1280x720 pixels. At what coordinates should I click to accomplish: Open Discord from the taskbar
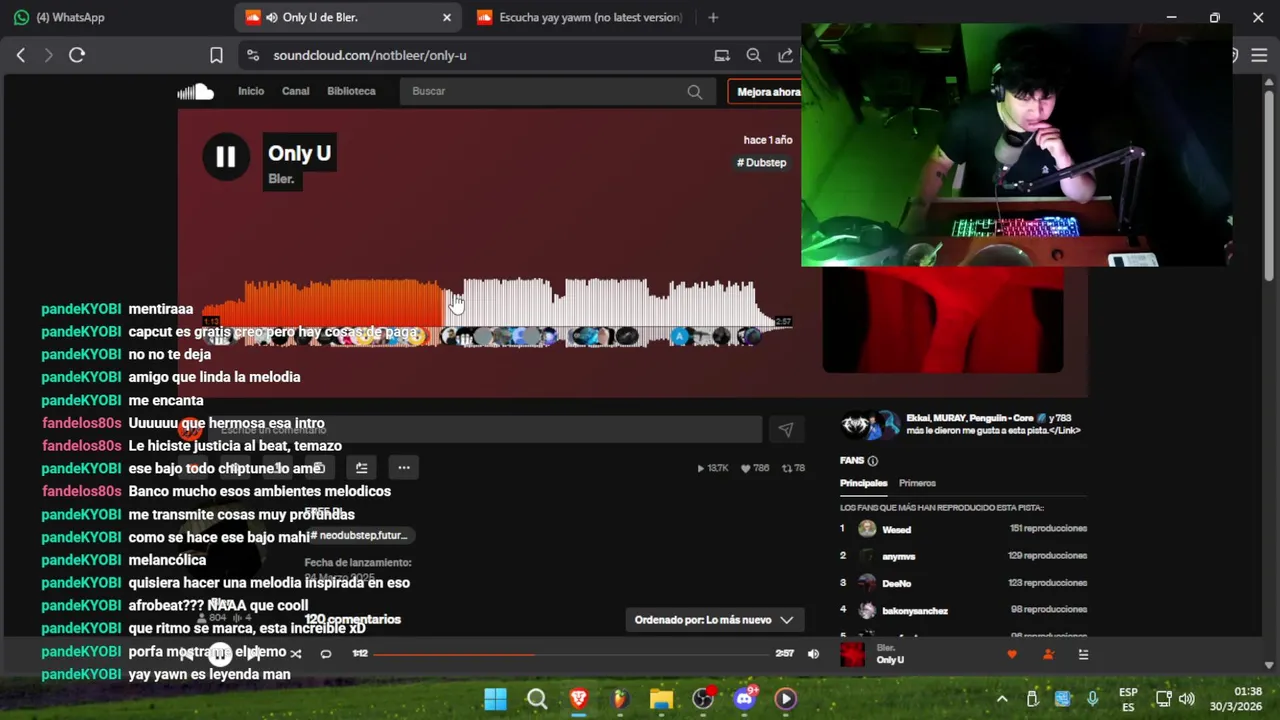click(x=744, y=699)
